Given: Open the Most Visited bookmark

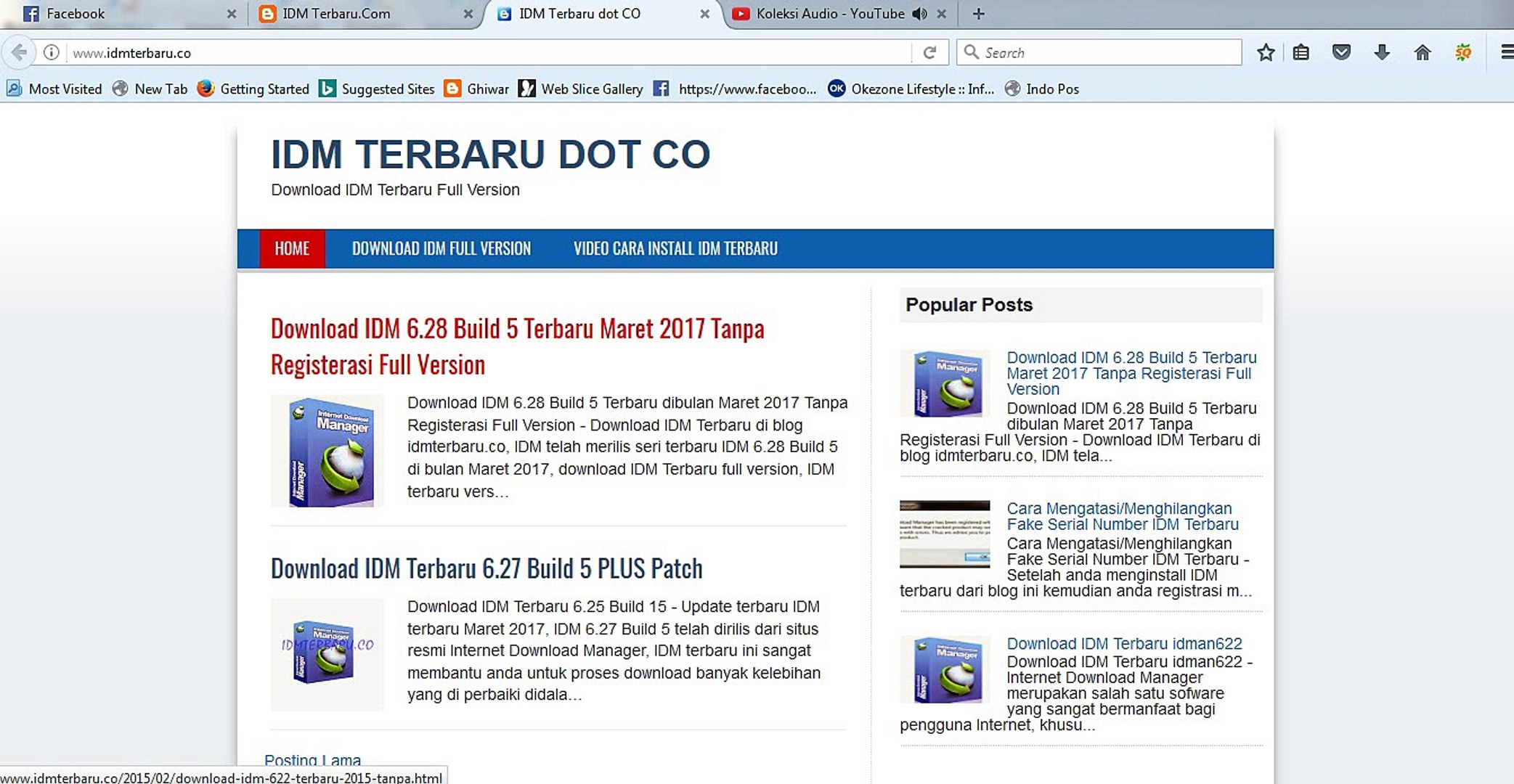Looking at the screenshot, I should pyautogui.click(x=54, y=89).
